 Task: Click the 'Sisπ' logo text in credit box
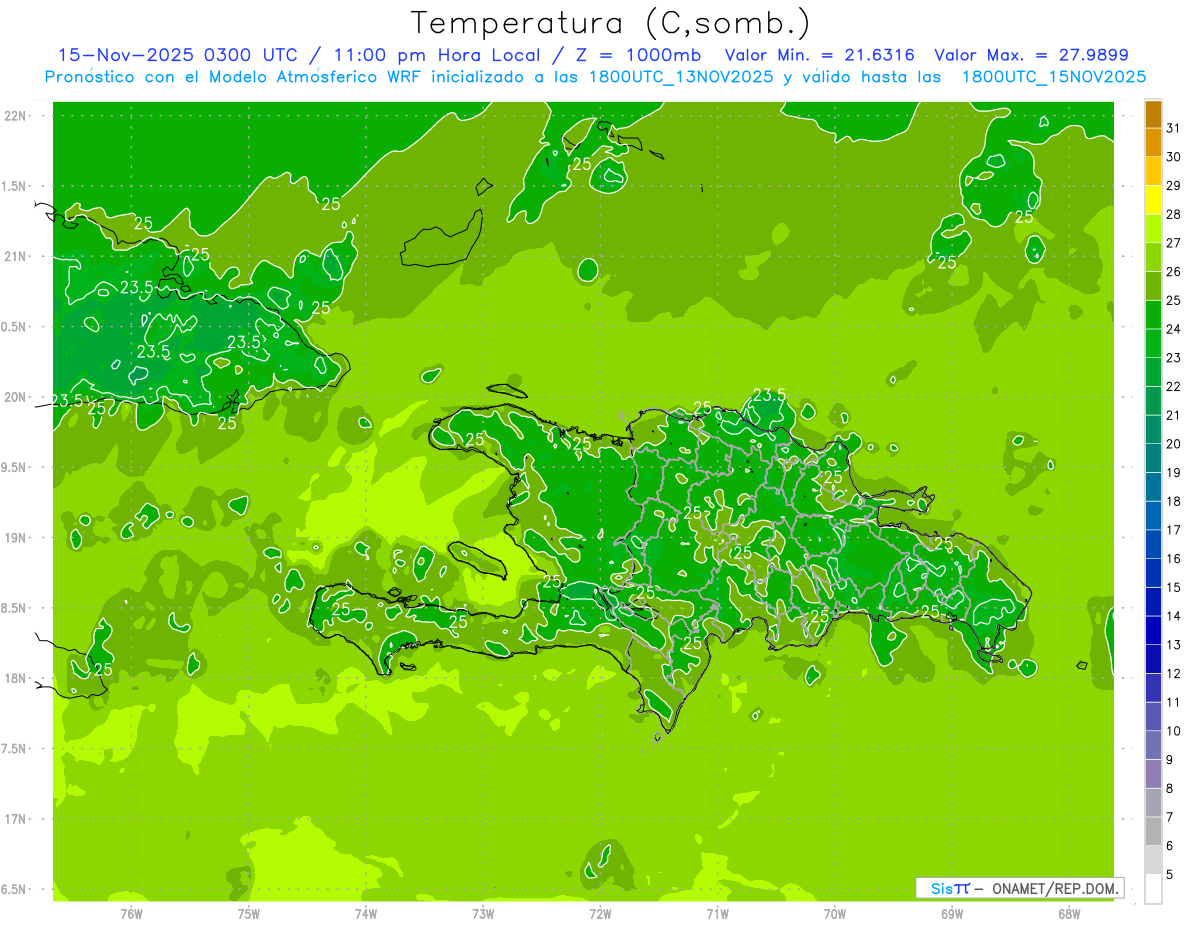click(950, 888)
